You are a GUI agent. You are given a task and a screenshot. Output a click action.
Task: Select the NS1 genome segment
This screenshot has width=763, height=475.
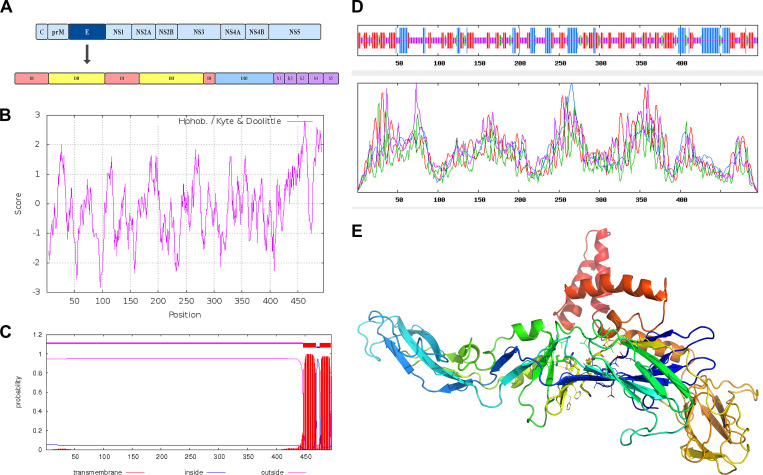tap(118, 32)
